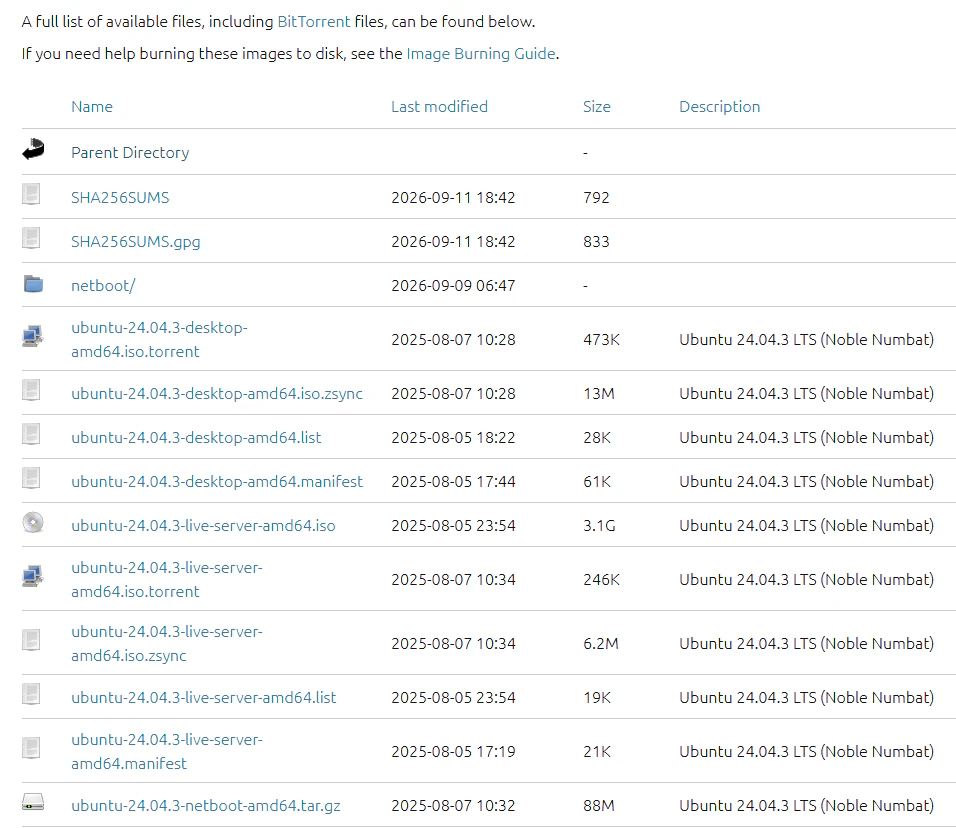Click the file icon for desktop-amd64.manifest
Screen dimensions: 956x828
(31, 477)
